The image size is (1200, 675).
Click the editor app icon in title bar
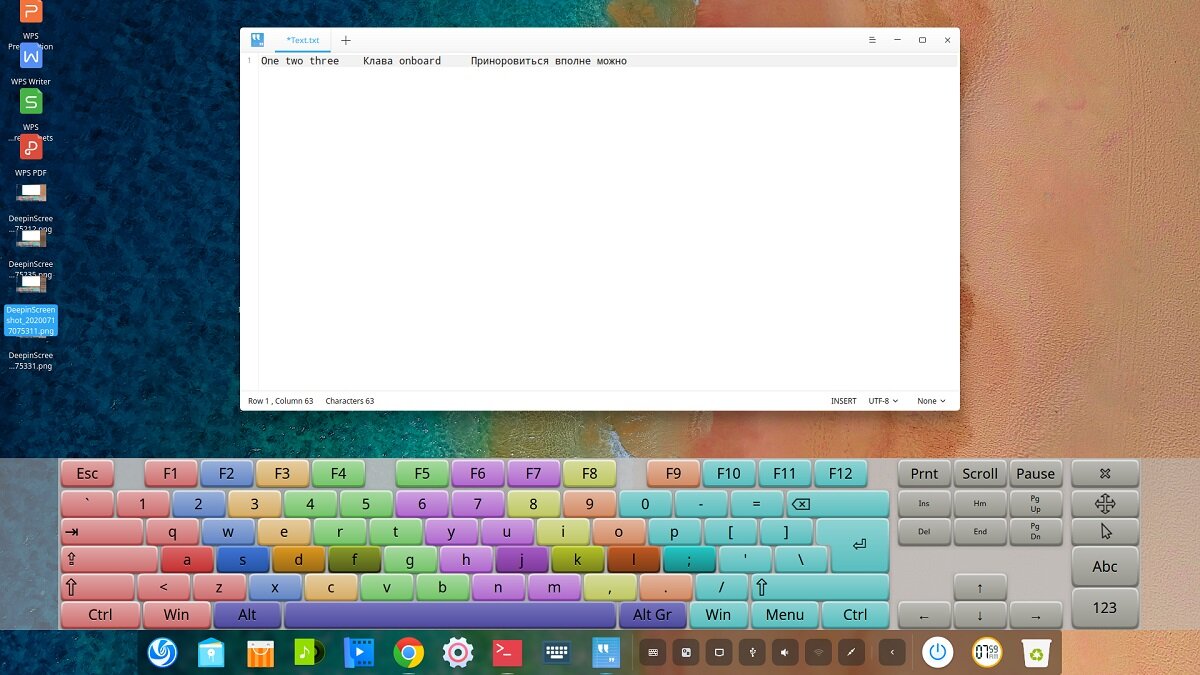click(257, 40)
